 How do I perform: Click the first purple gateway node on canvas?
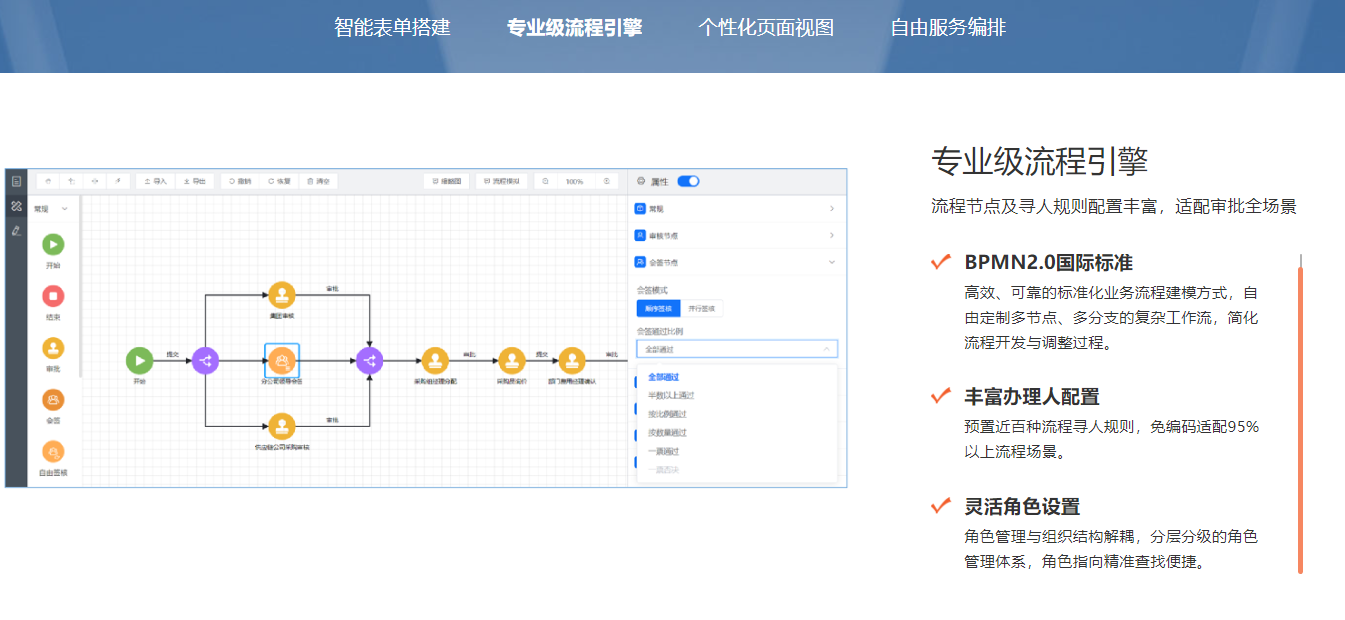click(x=205, y=361)
